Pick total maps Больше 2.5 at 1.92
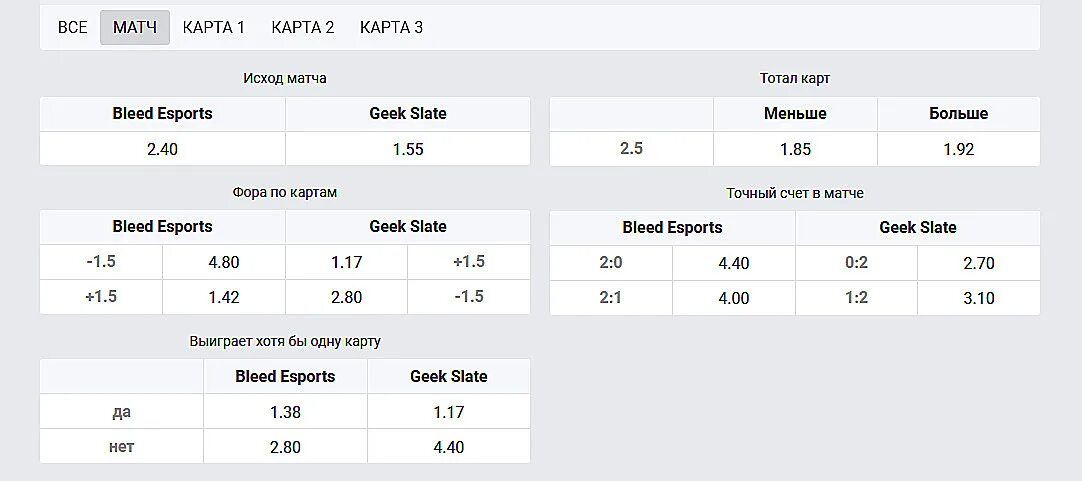The height and width of the screenshot is (481, 1082). click(958, 149)
